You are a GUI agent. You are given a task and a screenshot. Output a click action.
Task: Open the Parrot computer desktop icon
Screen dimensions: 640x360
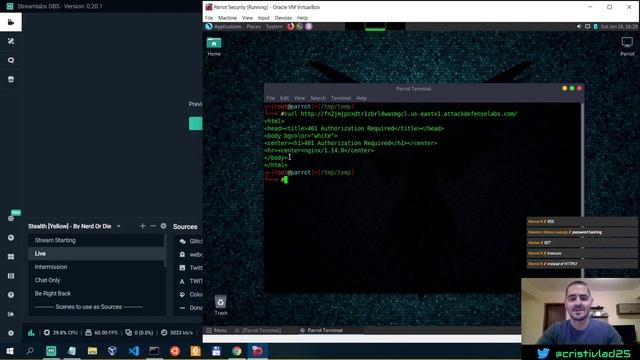[x=627, y=46]
